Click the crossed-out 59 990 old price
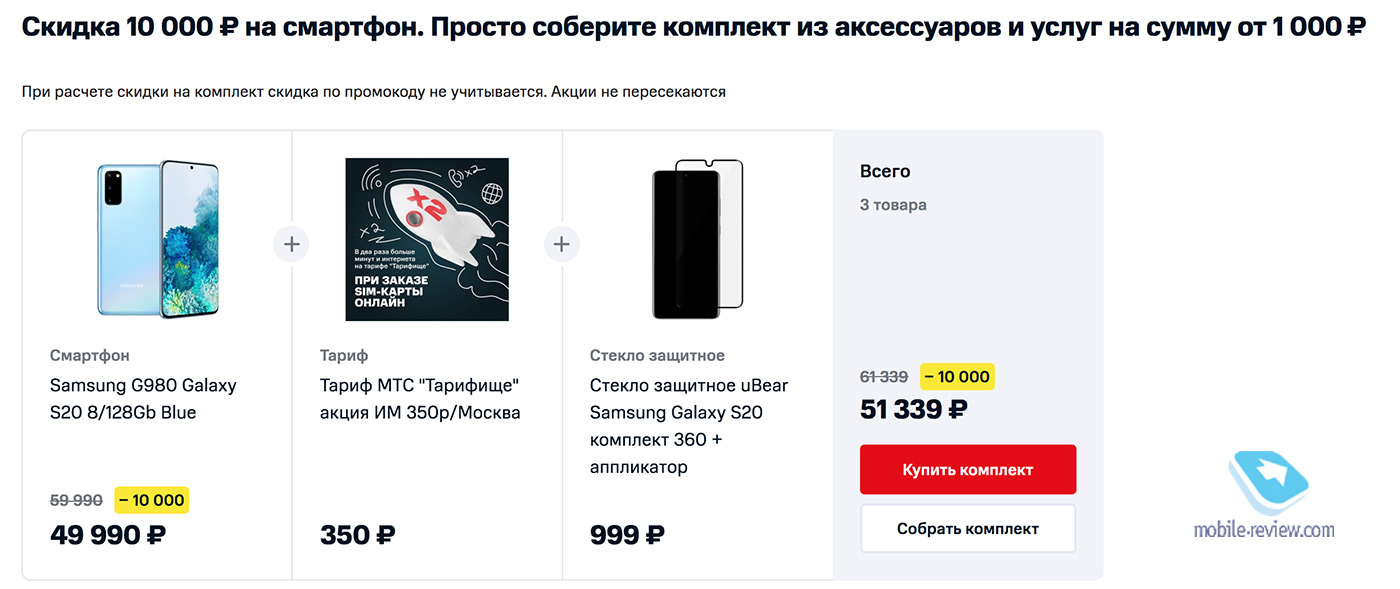The width and height of the screenshot is (1400, 589). coord(76,500)
